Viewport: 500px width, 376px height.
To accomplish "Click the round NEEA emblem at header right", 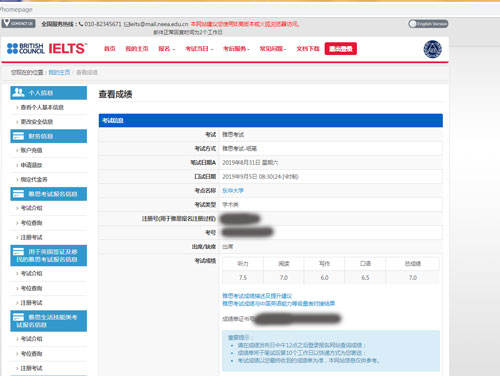I will (x=433, y=49).
